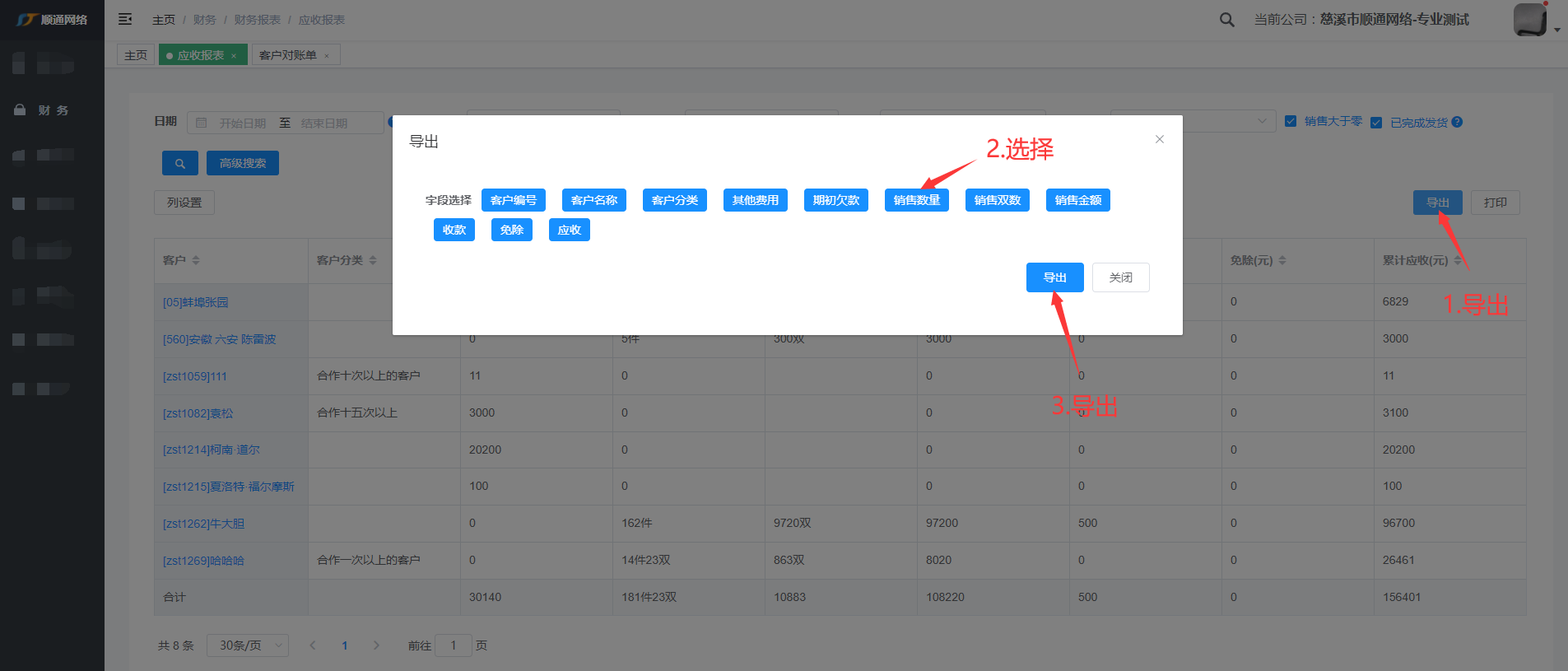Image resolution: width=1568 pixels, height=671 pixels.
Task: Toggle the sidebar collapse hamburger icon
Action: pyautogui.click(x=125, y=19)
